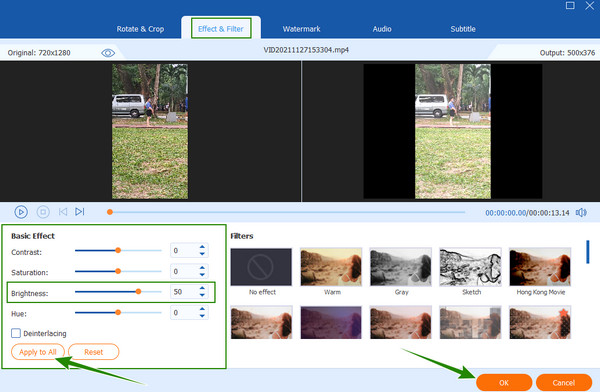Screen dimensions: 600x392
Task: Increase the Brightness value with up arrow
Action: click(x=202, y=288)
